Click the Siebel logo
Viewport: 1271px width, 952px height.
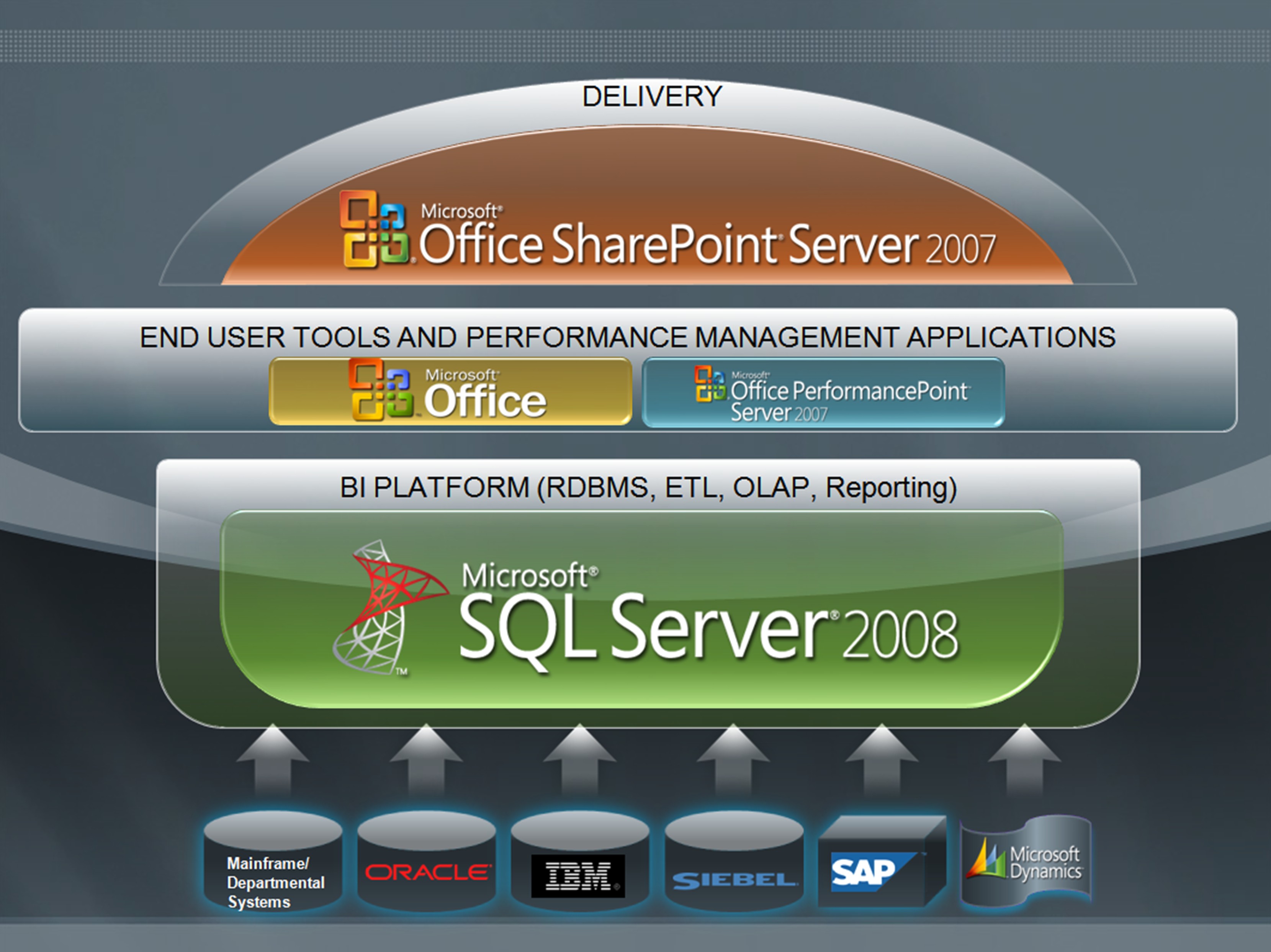(735, 880)
